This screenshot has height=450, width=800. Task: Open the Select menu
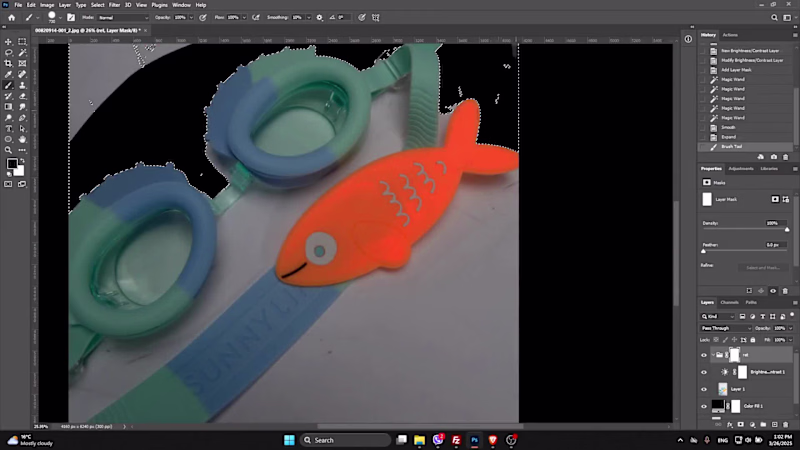click(x=97, y=5)
